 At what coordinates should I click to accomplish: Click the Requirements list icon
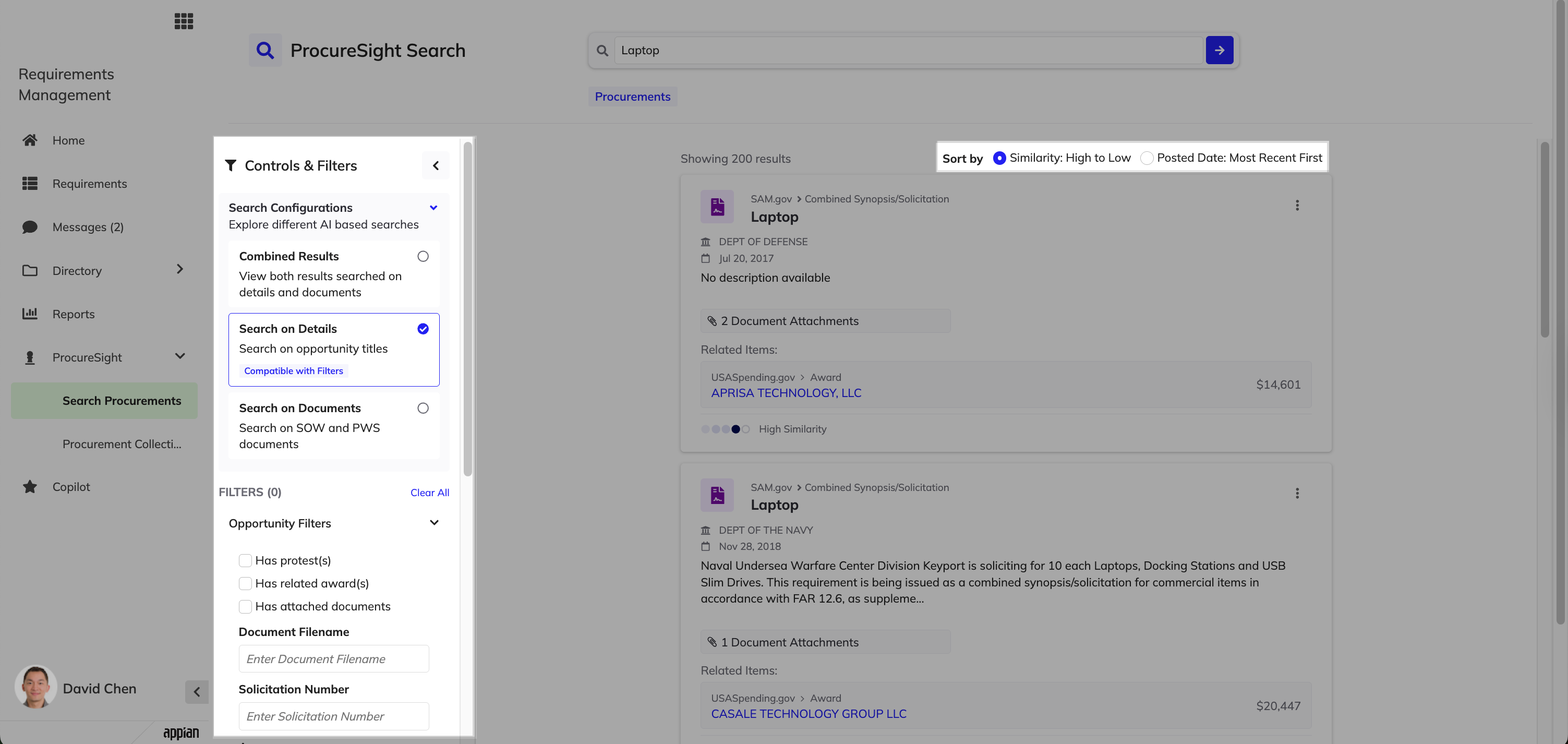pyautogui.click(x=30, y=184)
